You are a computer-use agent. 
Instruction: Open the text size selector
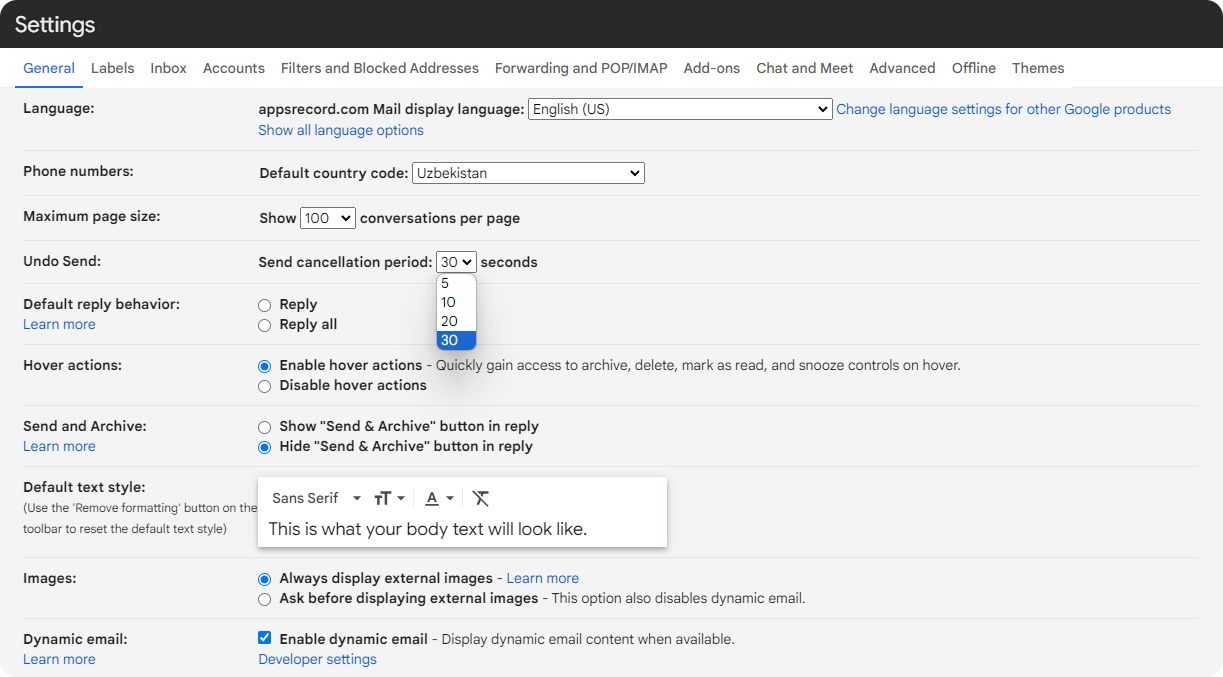[x=388, y=497]
